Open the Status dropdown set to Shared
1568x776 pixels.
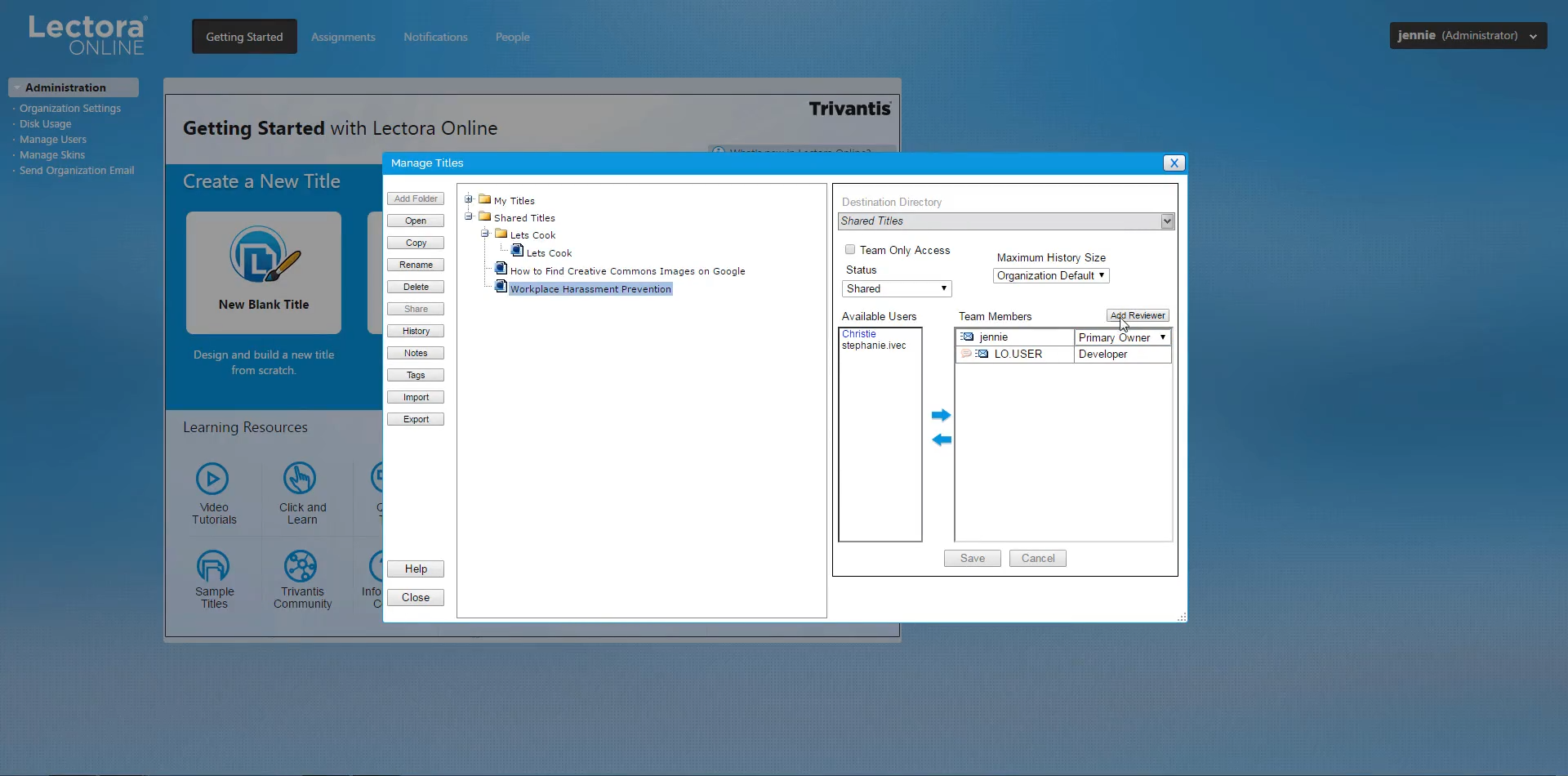(x=896, y=288)
